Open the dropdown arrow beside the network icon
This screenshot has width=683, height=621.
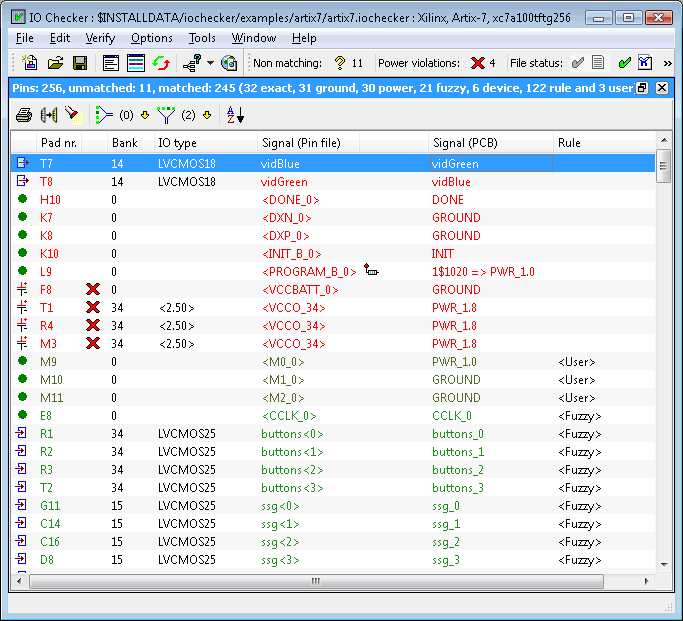pos(209,63)
